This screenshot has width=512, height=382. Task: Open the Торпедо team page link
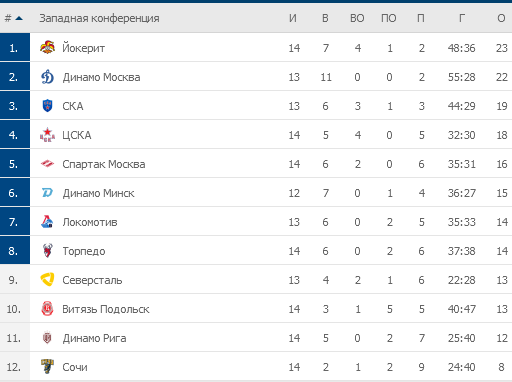point(84,251)
